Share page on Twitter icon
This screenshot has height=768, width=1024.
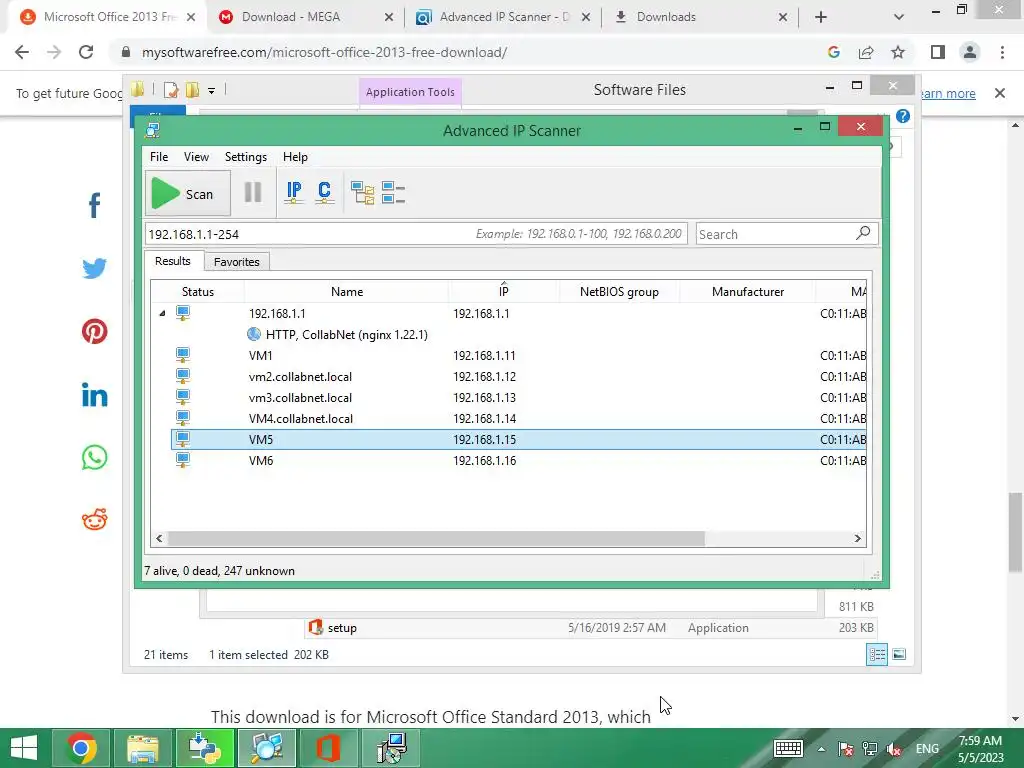pyautogui.click(x=95, y=268)
